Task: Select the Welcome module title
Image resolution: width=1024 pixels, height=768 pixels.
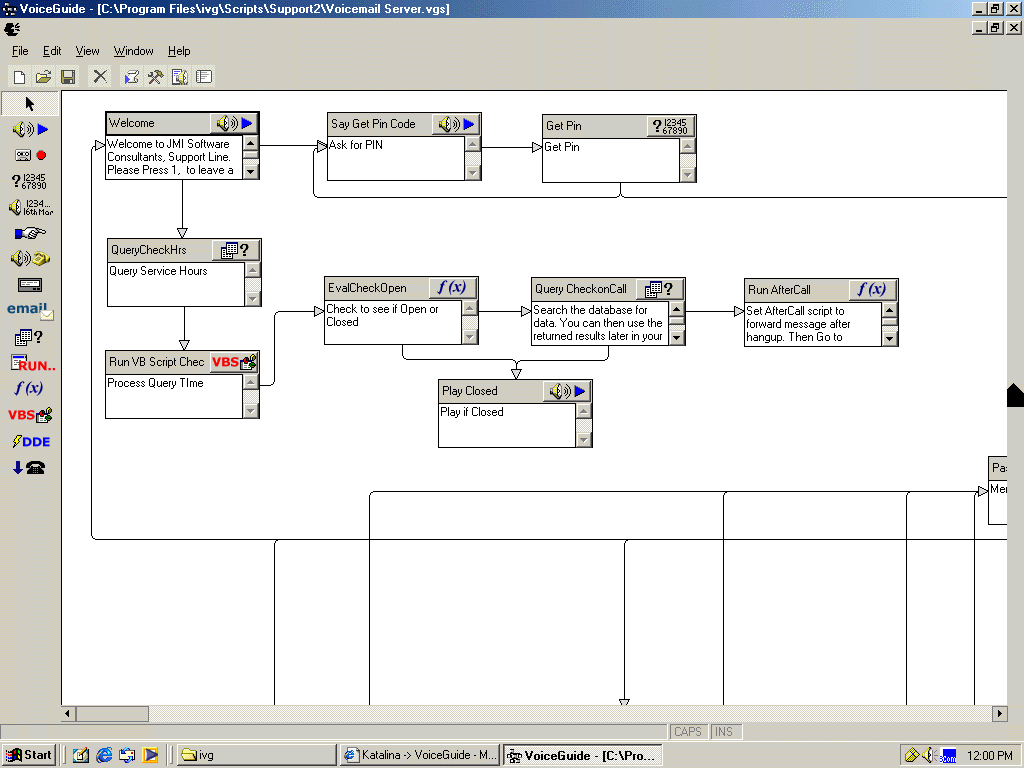Action: (x=132, y=123)
